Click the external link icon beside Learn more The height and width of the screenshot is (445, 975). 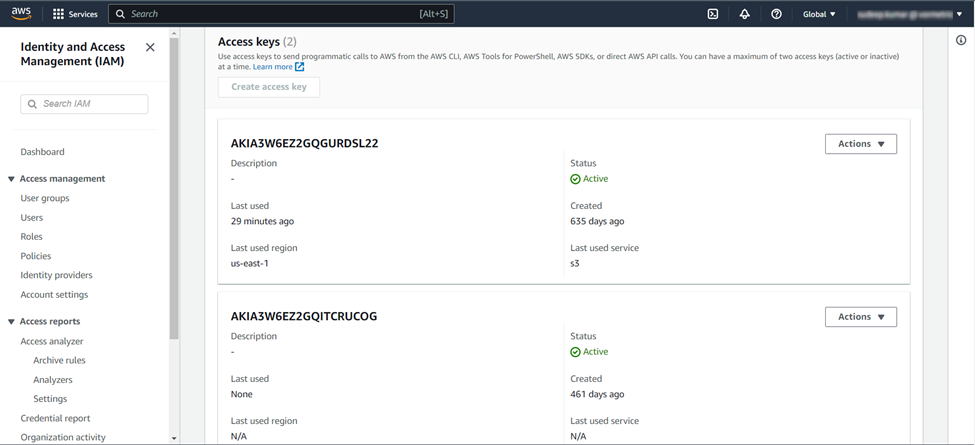[300, 67]
